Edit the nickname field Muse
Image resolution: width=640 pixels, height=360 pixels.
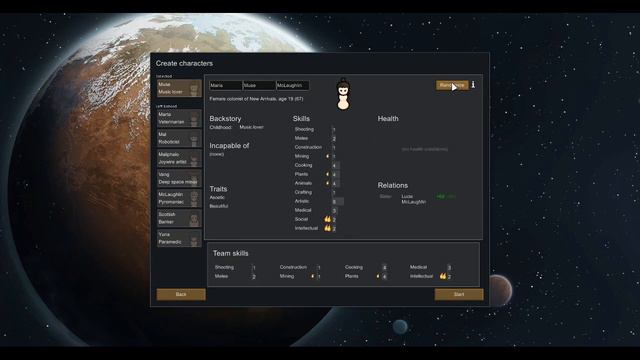click(259, 85)
